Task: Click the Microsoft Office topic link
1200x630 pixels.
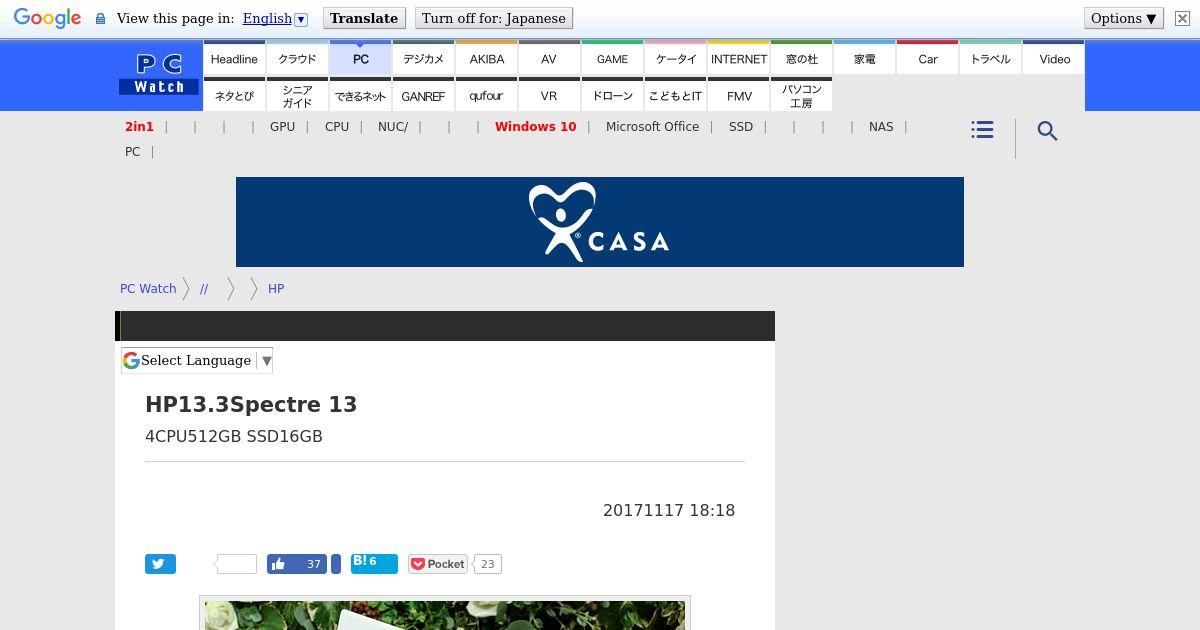Action: coord(652,127)
